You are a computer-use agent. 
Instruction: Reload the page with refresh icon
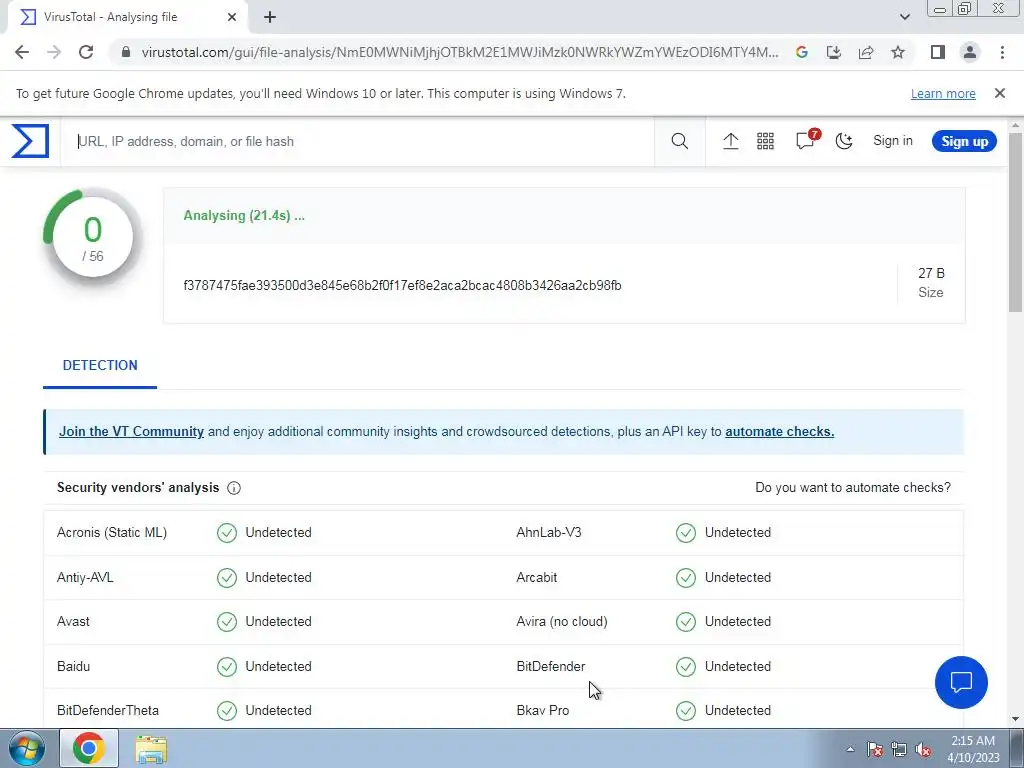(x=86, y=52)
